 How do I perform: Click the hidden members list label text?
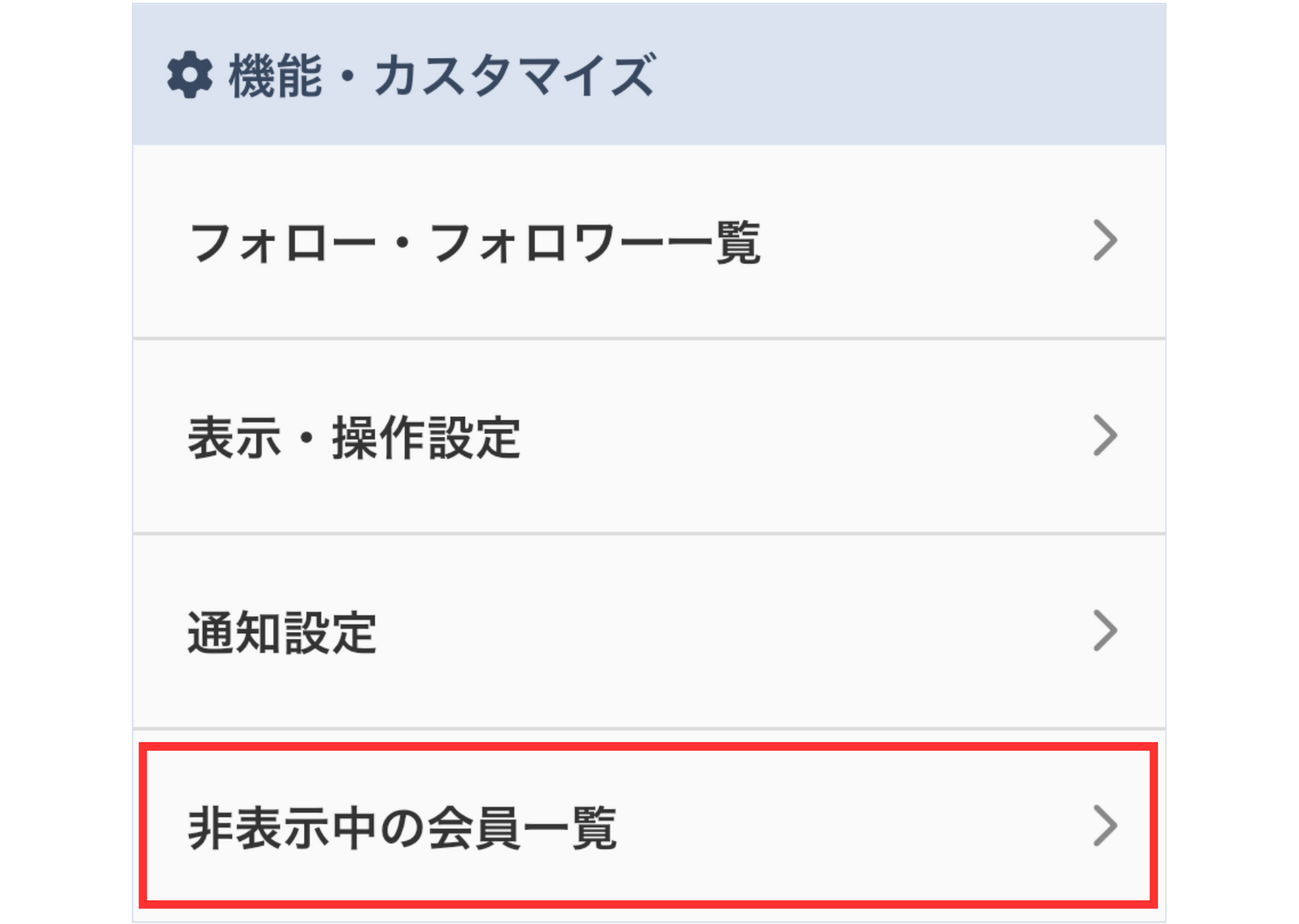click(x=401, y=827)
